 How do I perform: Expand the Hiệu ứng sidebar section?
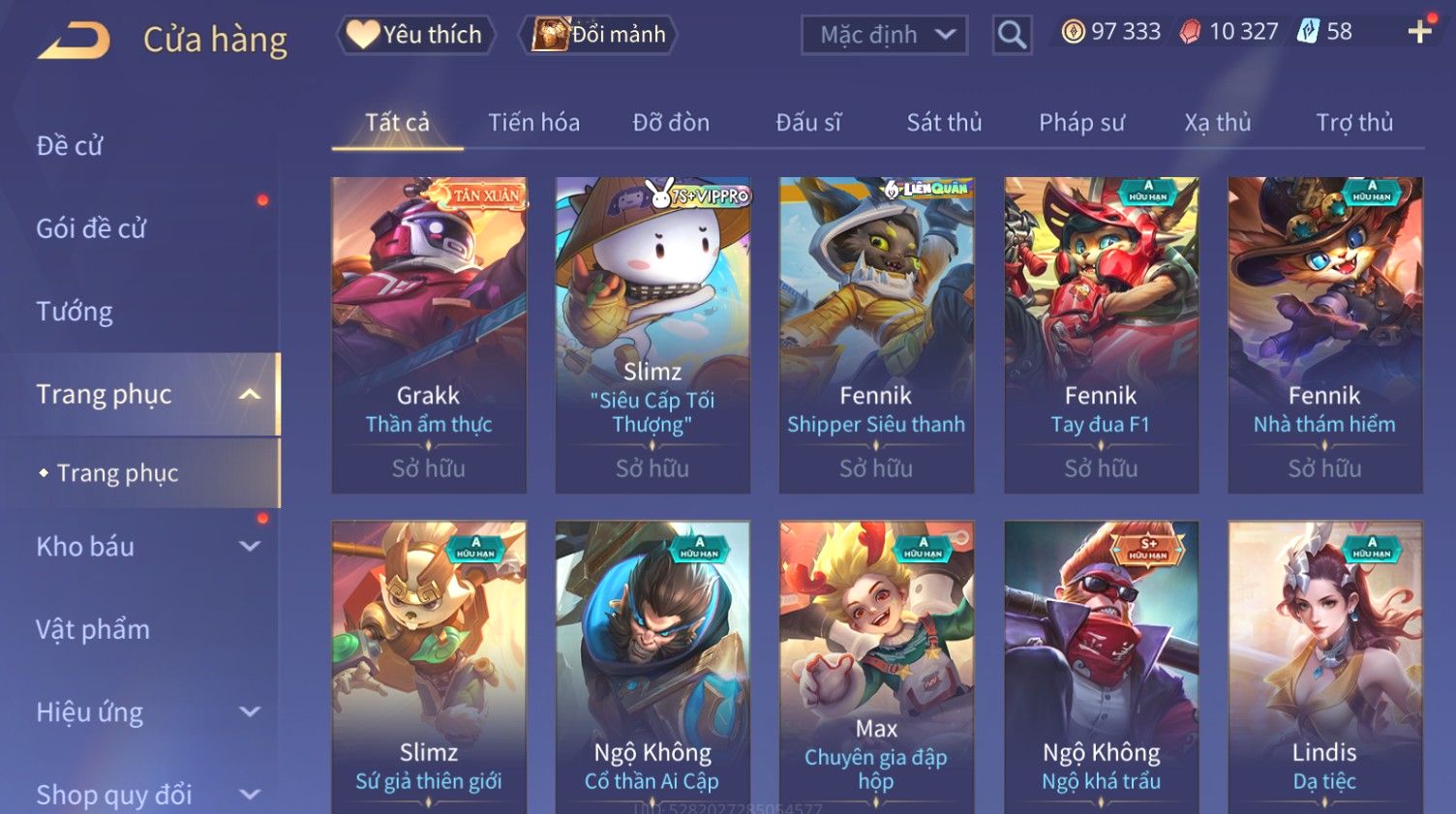[250, 711]
